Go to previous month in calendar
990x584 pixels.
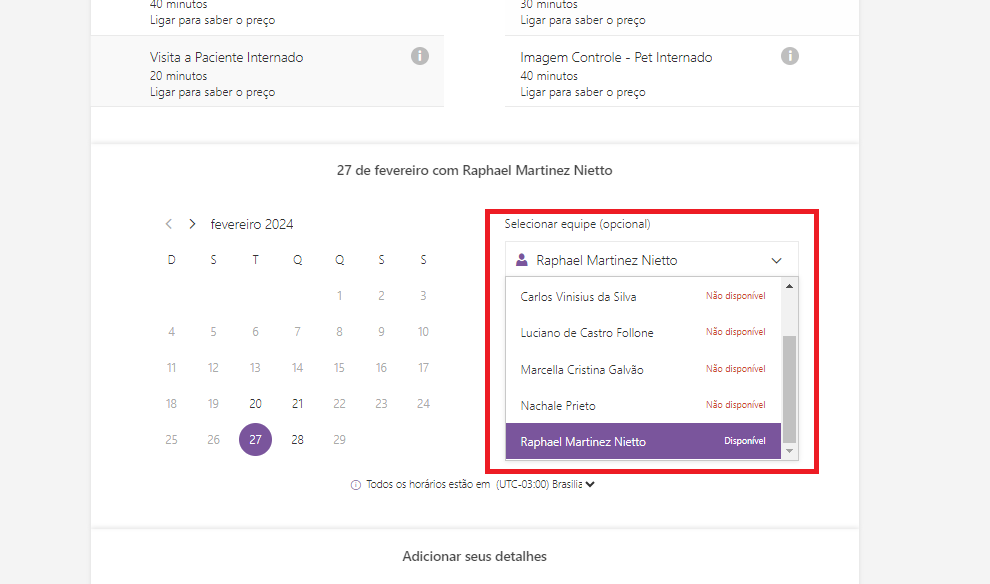169,224
